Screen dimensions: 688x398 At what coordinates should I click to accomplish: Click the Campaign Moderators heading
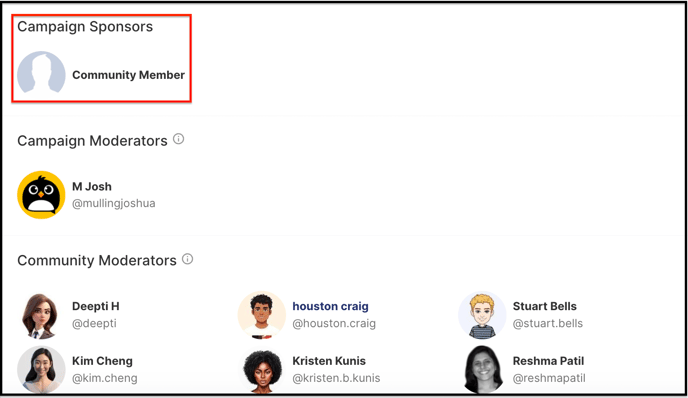(92, 141)
